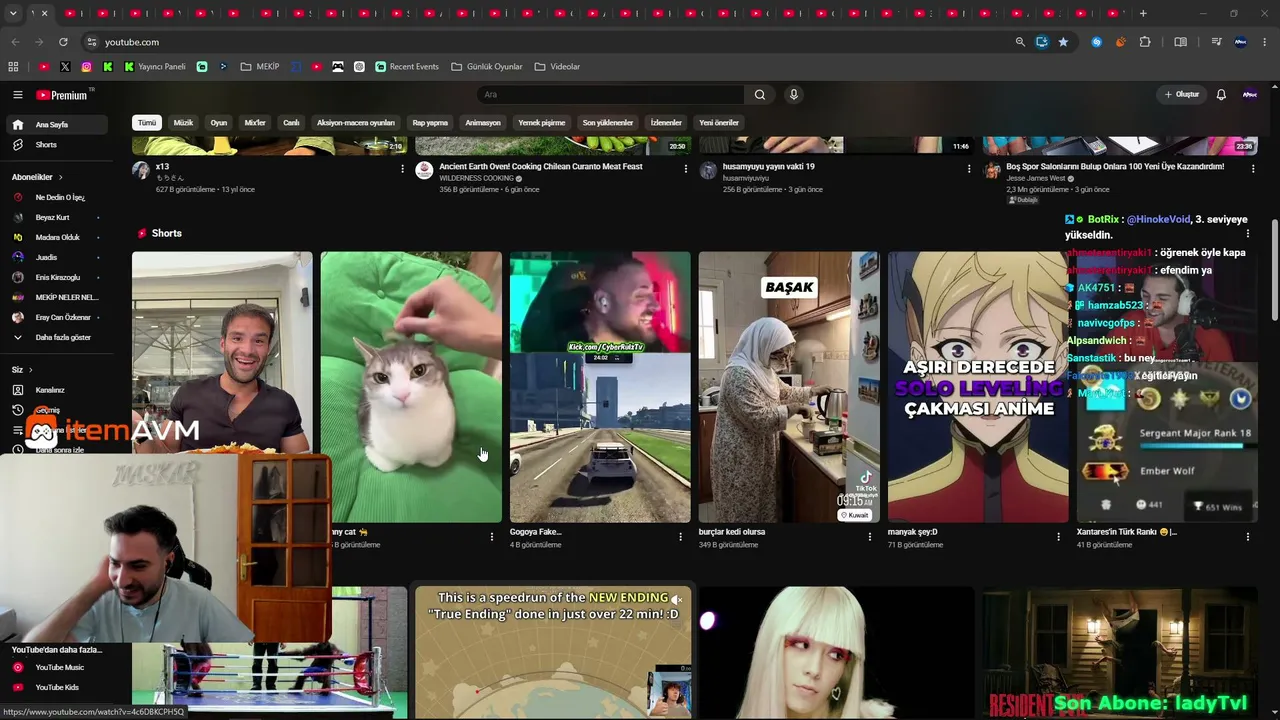Select the Aksiyon-macera oyunları chip
The width and height of the screenshot is (1280, 720).
pyautogui.click(x=356, y=123)
